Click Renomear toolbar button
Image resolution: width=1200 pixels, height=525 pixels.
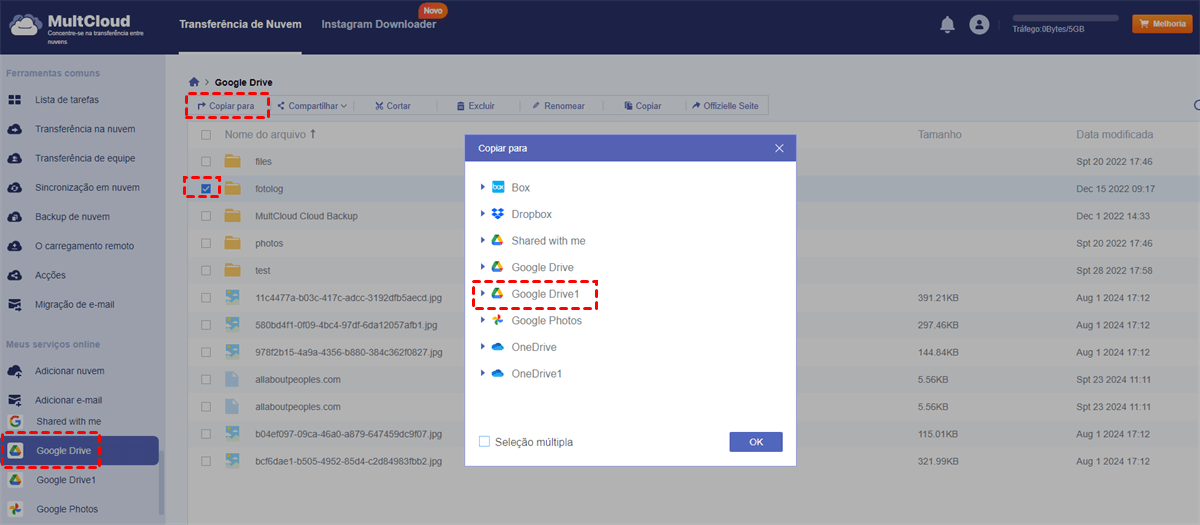coord(558,105)
